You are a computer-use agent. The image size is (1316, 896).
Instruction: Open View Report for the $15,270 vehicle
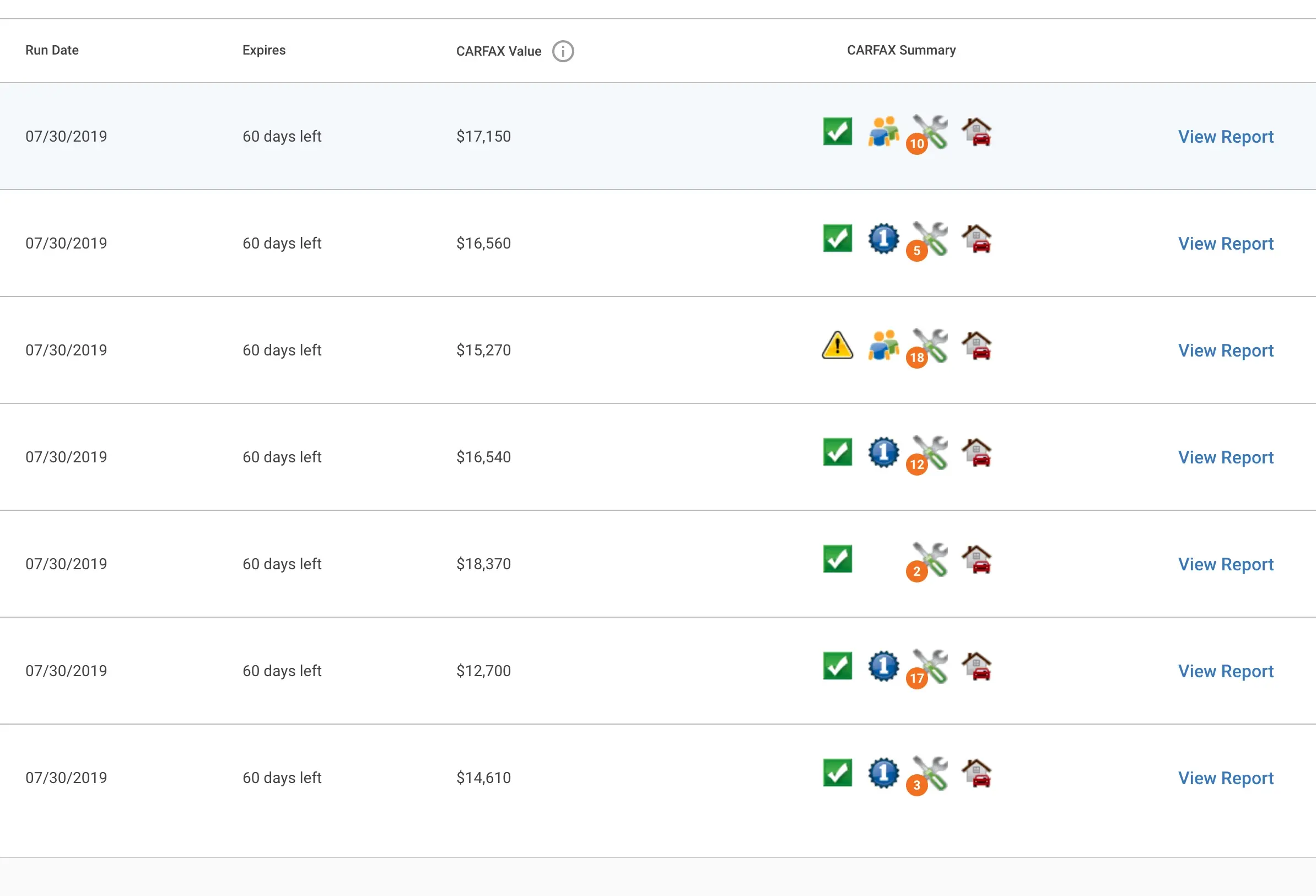[x=1226, y=350]
